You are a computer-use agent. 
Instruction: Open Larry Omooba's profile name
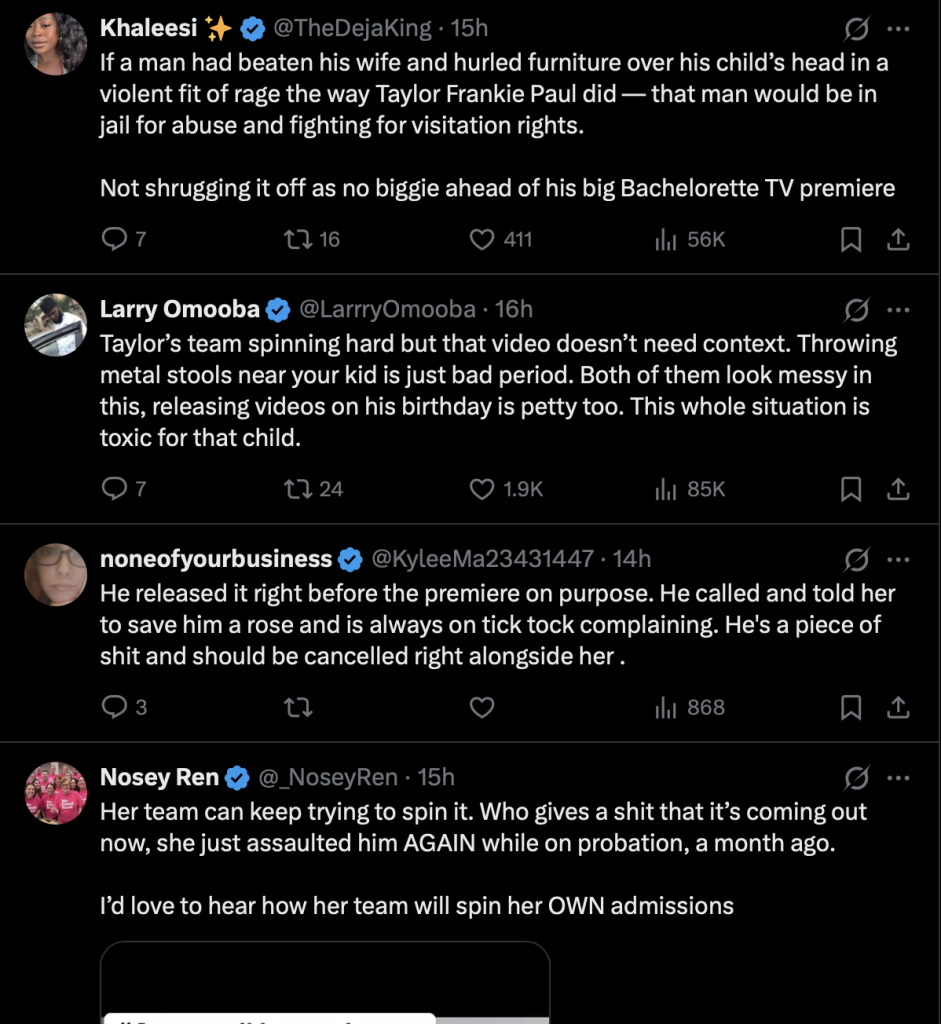(x=180, y=309)
